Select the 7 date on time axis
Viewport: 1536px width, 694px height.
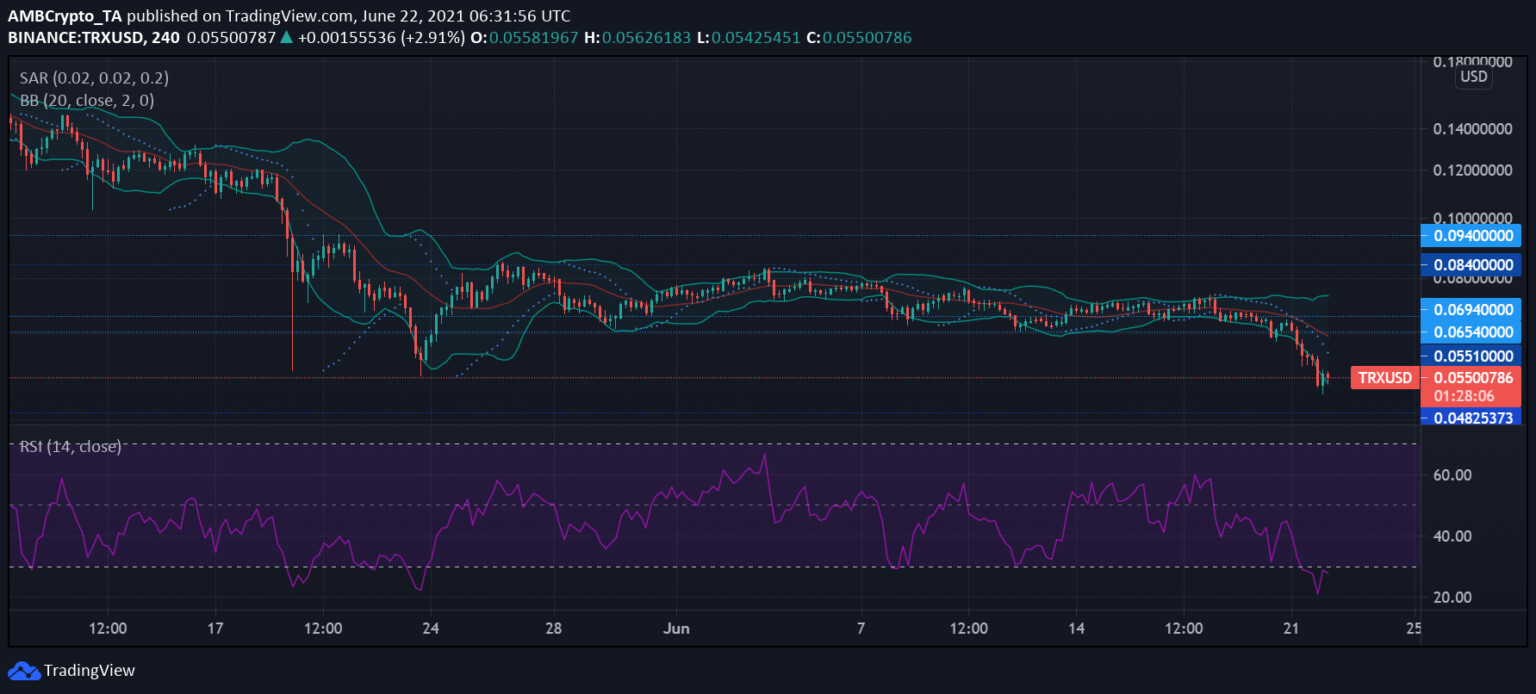861,629
